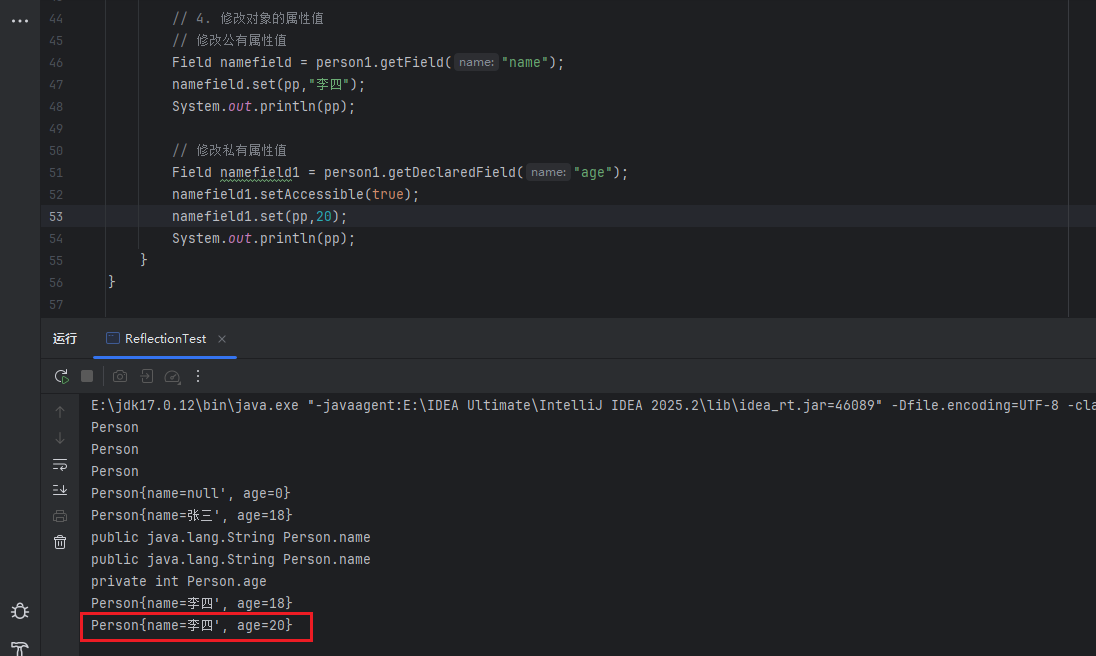Select the ReflectionTest run tab

click(x=165, y=339)
